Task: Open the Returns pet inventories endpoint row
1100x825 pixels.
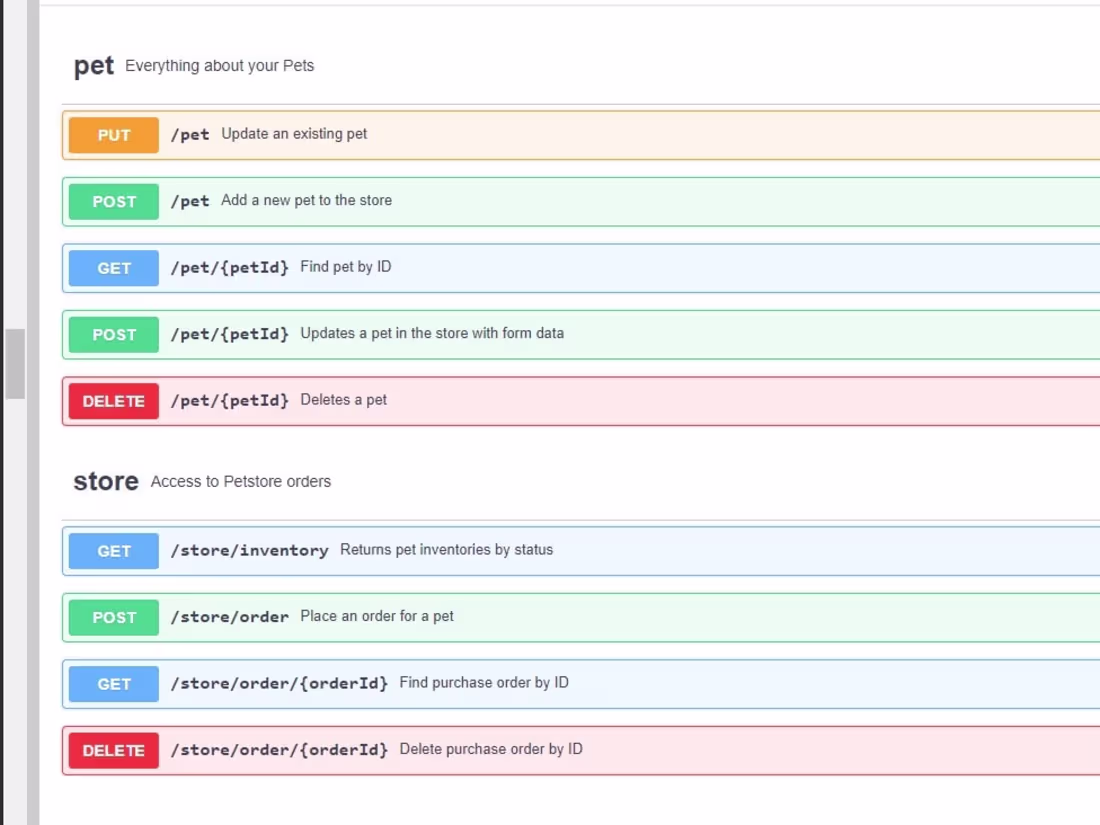Action: 500,551
